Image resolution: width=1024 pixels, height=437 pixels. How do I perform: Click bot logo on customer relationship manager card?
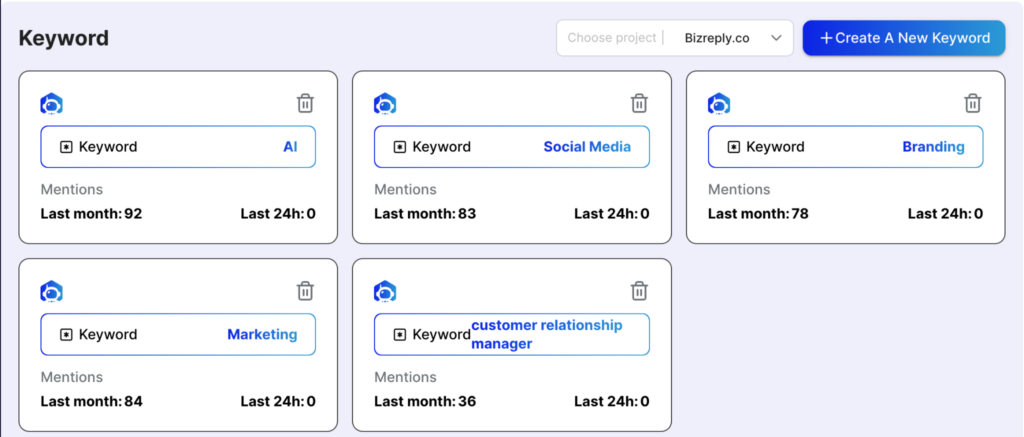[385, 292]
